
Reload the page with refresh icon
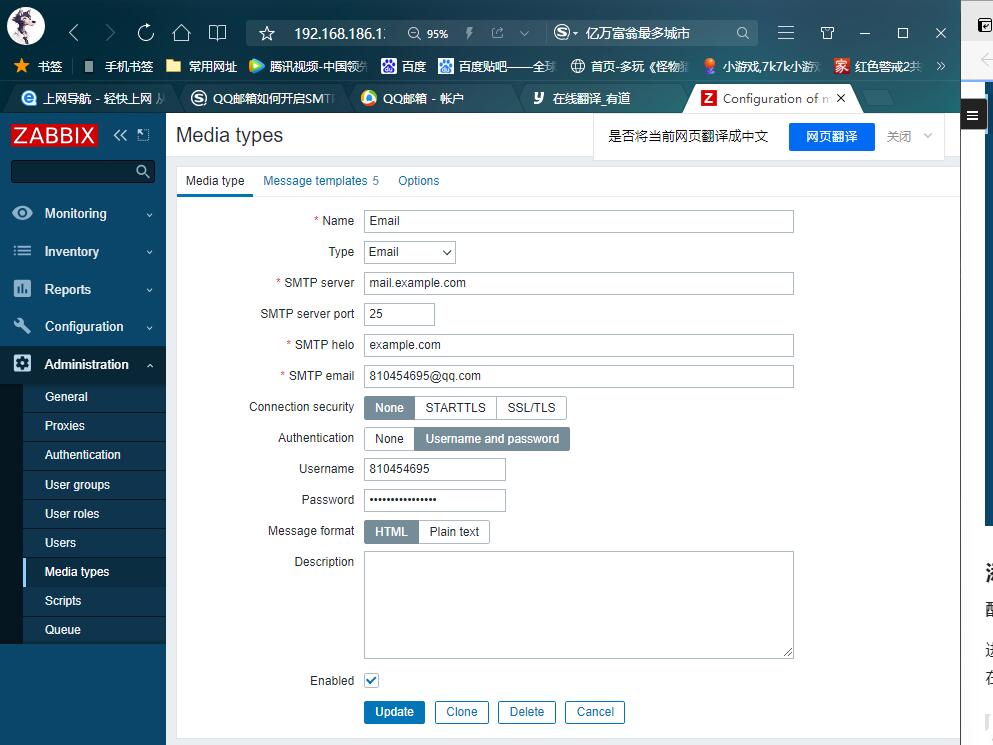tap(146, 33)
